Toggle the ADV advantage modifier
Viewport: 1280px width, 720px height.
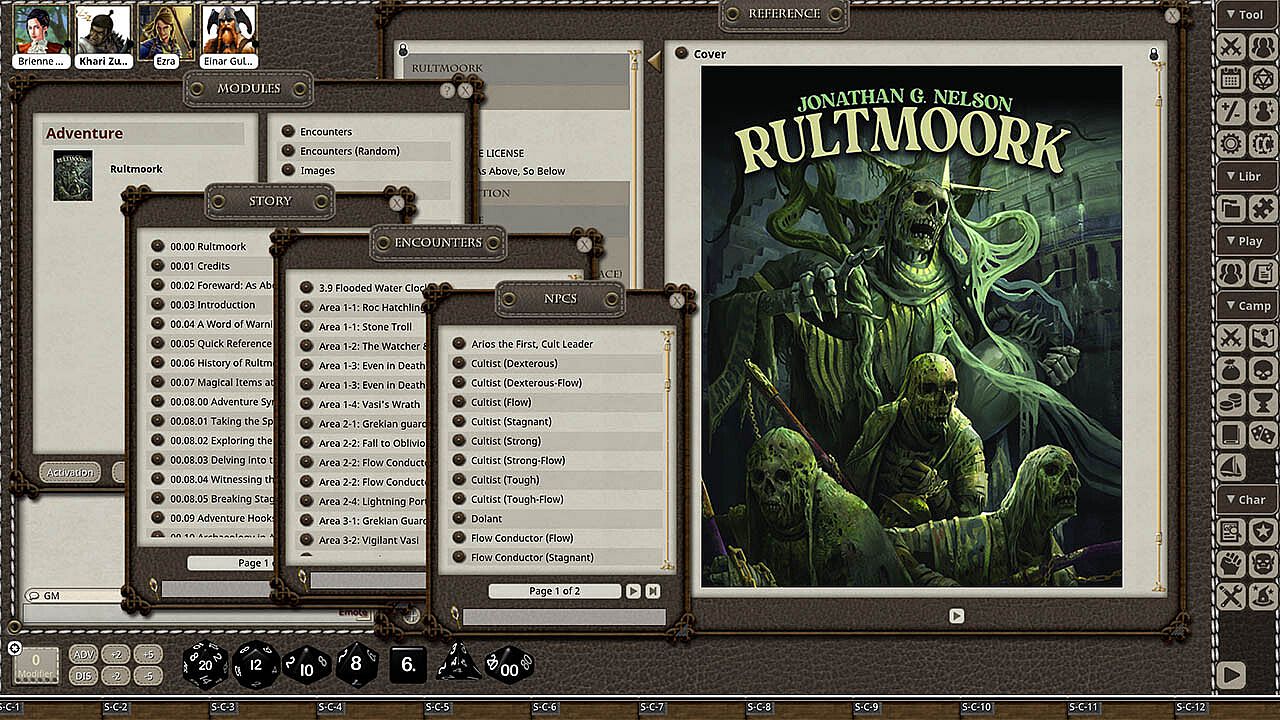coord(84,655)
